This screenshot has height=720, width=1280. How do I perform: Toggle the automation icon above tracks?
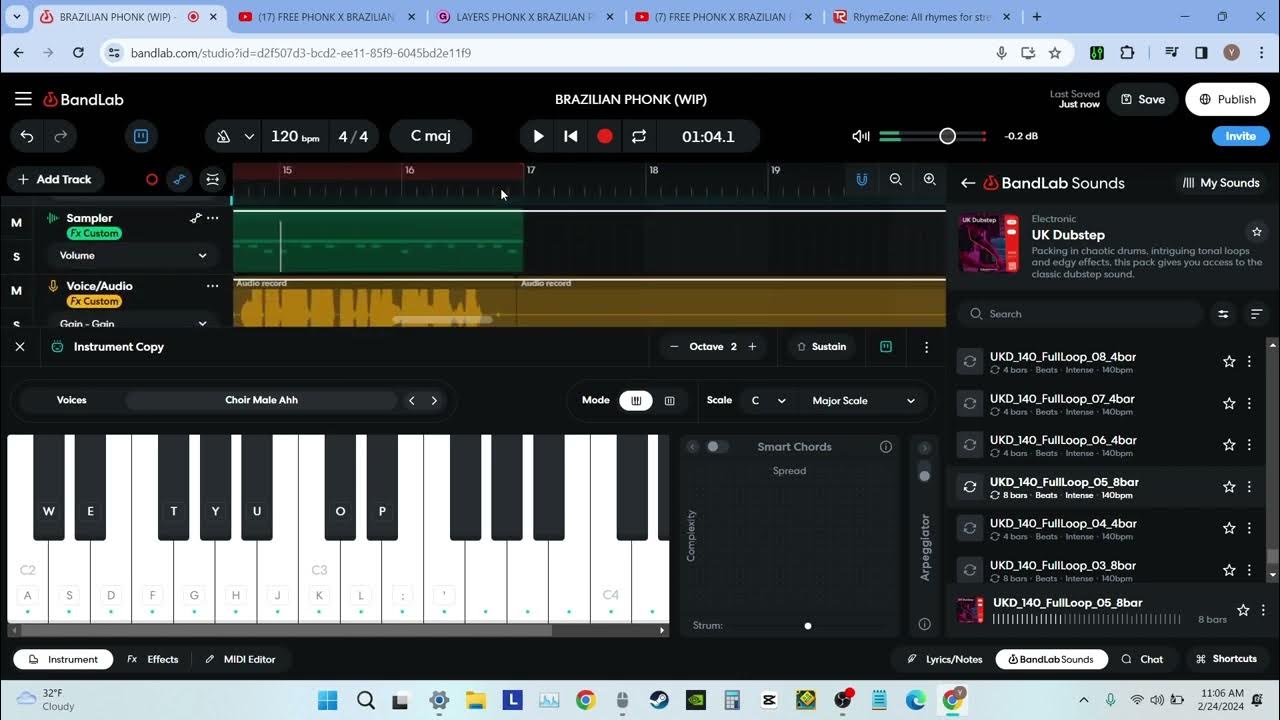click(x=180, y=180)
